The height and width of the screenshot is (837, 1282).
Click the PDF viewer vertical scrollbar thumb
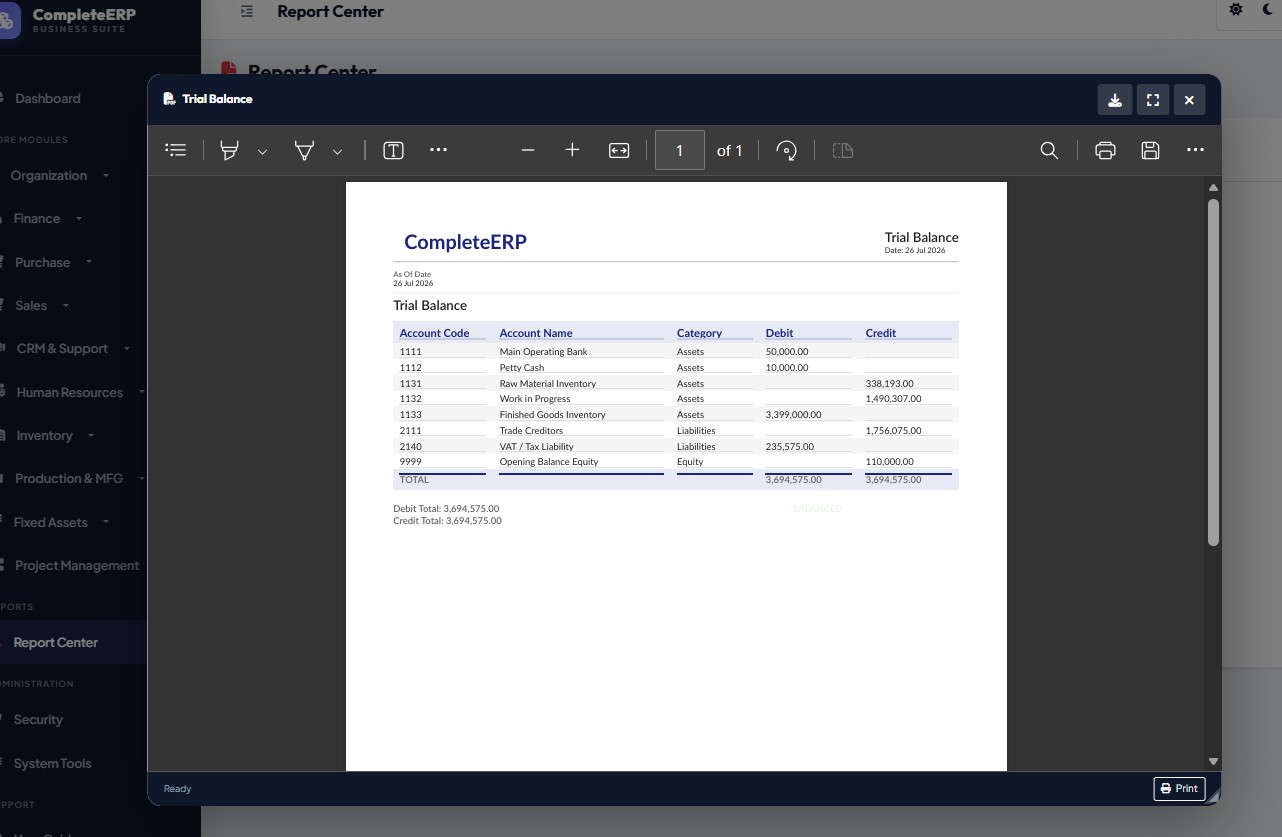(x=1214, y=372)
